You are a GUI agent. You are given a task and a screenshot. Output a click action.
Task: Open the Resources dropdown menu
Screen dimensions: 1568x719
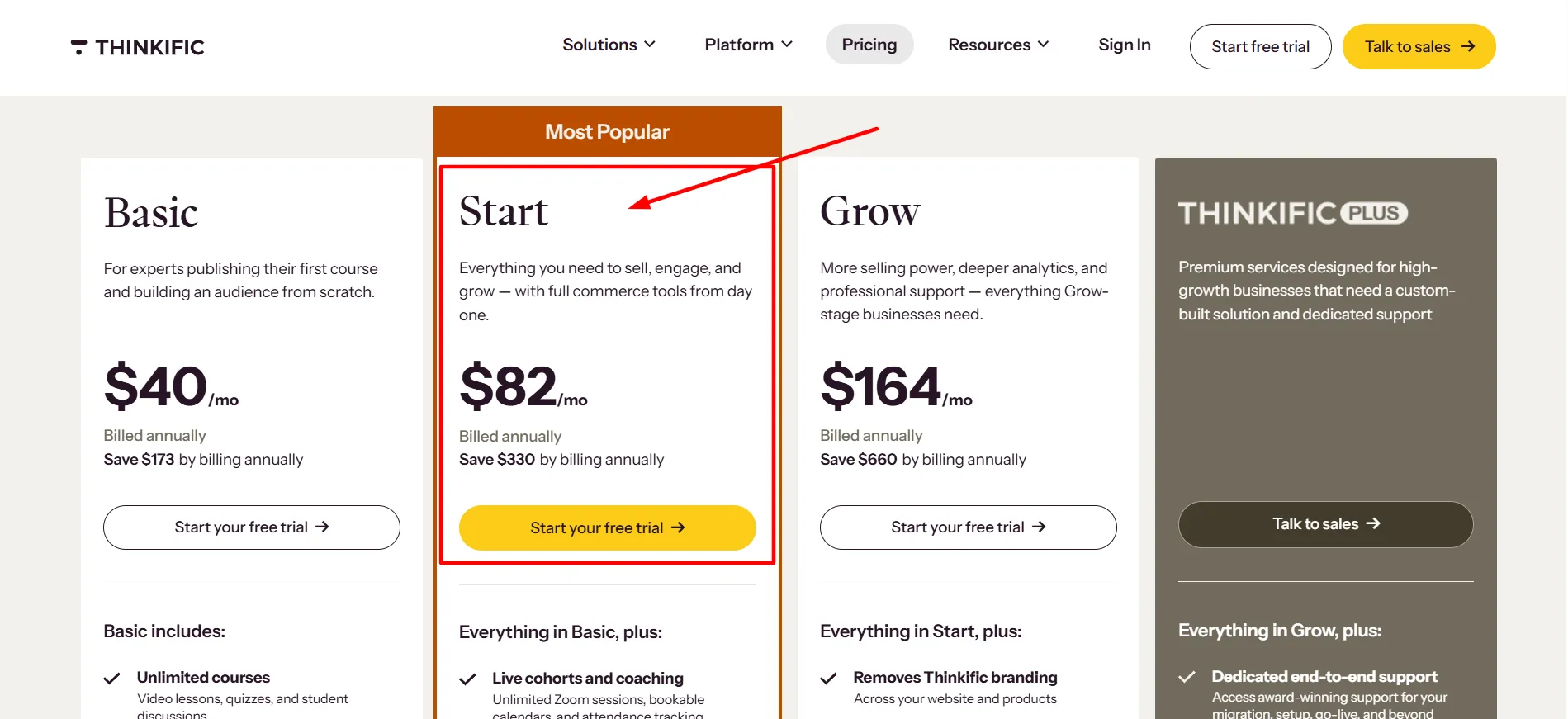tap(998, 45)
